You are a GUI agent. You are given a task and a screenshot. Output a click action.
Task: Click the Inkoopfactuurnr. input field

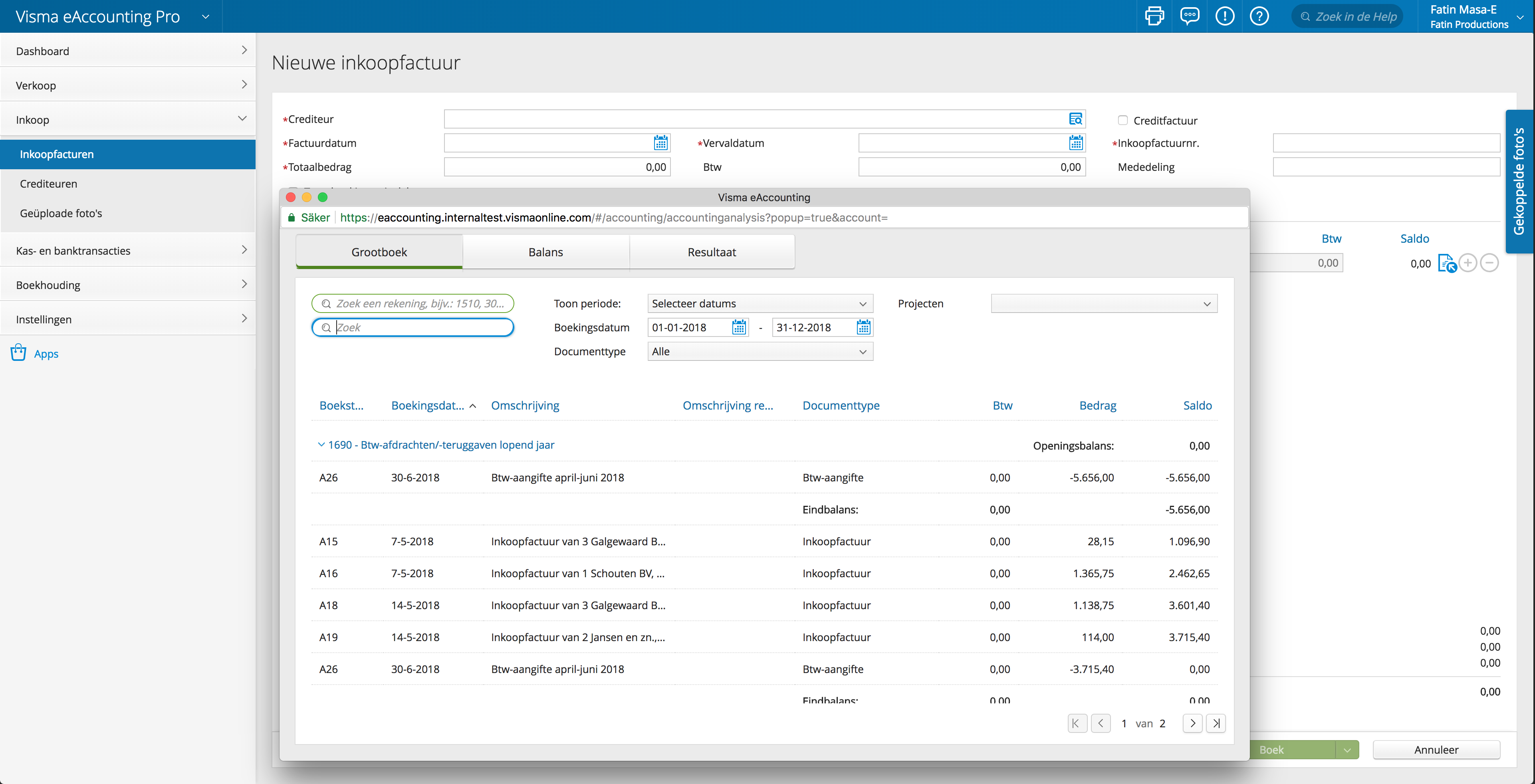[x=1386, y=143]
